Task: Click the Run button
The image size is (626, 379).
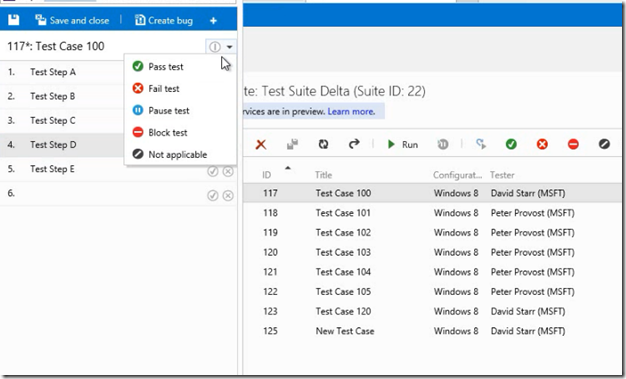Action: 402,144
